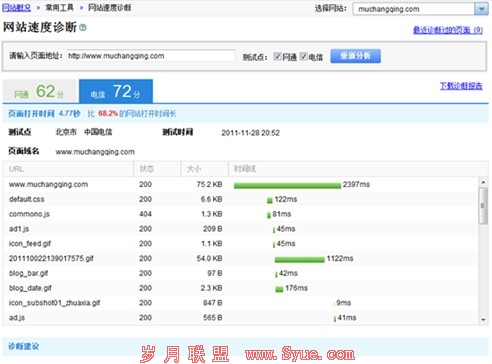Viewport: 492px width, 364px height.
Task: Click the 75.2 KB size value
Action: (209, 184)
